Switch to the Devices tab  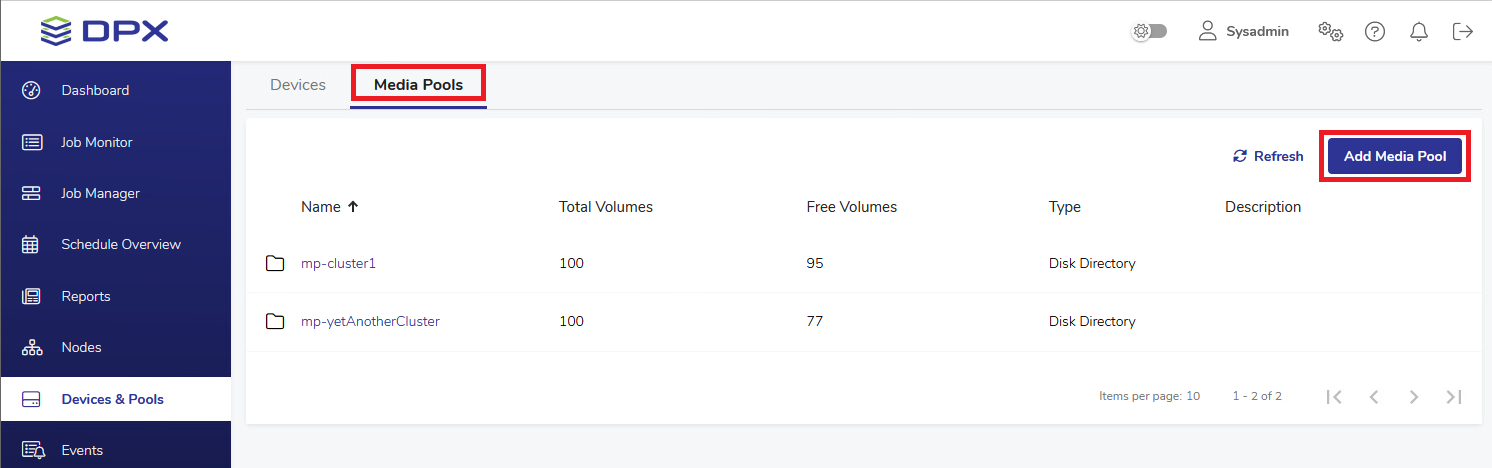point(298,85)
